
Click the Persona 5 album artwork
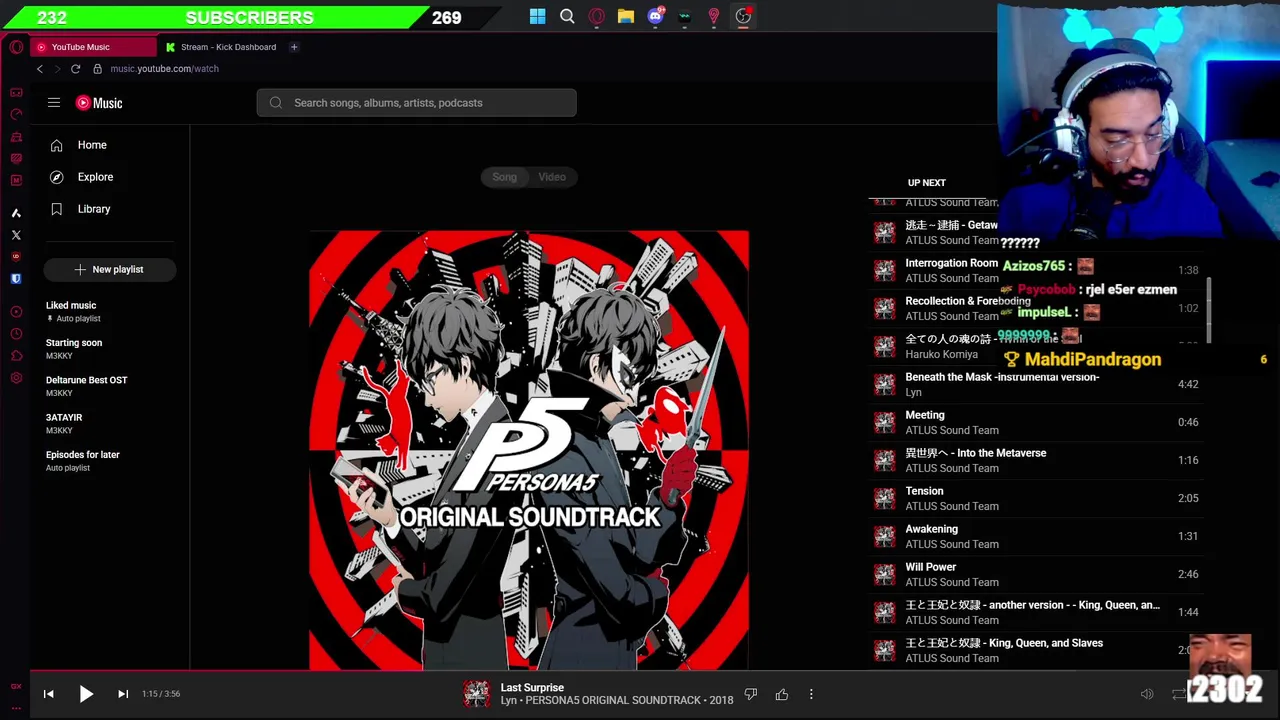pos(528,450)
